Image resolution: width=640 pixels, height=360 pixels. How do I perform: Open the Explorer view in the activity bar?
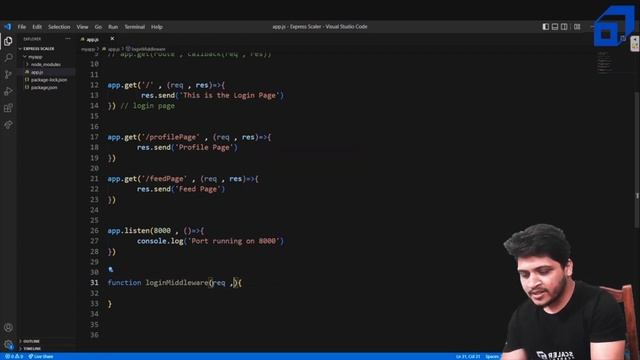coord(8,41)
